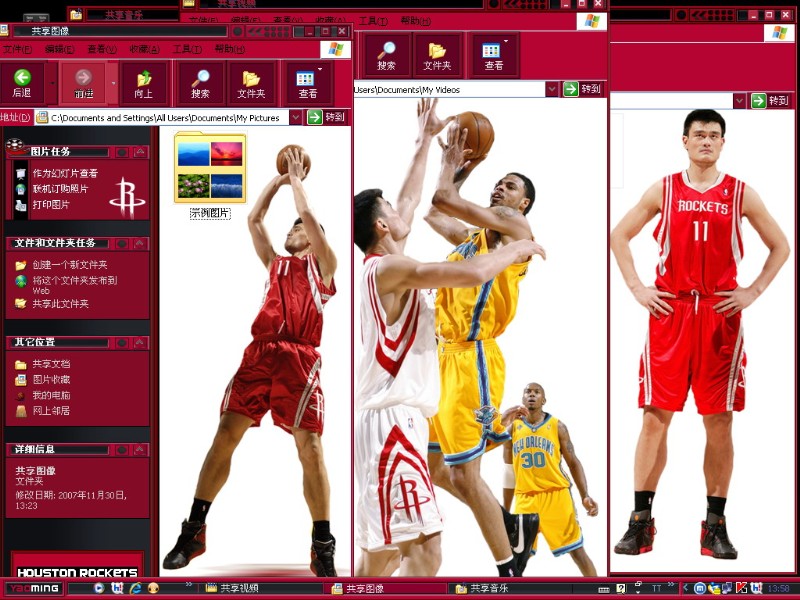The image size is (800, 600).
Task: Click the 前进 forward arrow button
Action: [83, 84]
